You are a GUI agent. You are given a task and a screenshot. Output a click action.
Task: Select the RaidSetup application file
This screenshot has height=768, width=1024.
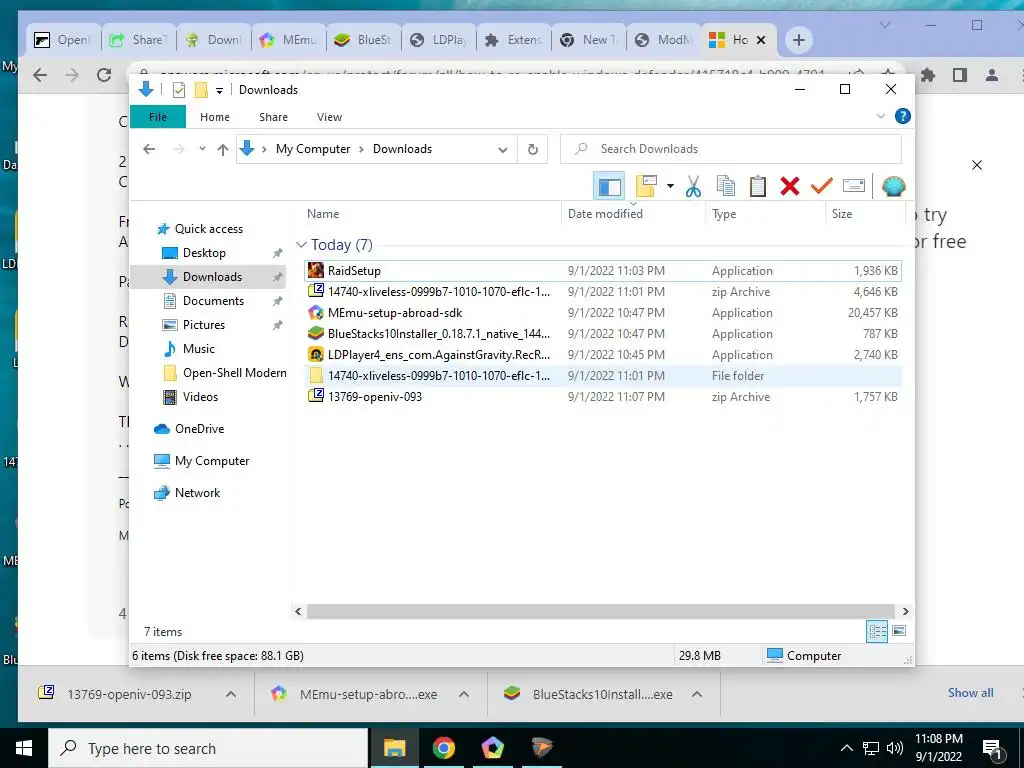click(603, 270)
